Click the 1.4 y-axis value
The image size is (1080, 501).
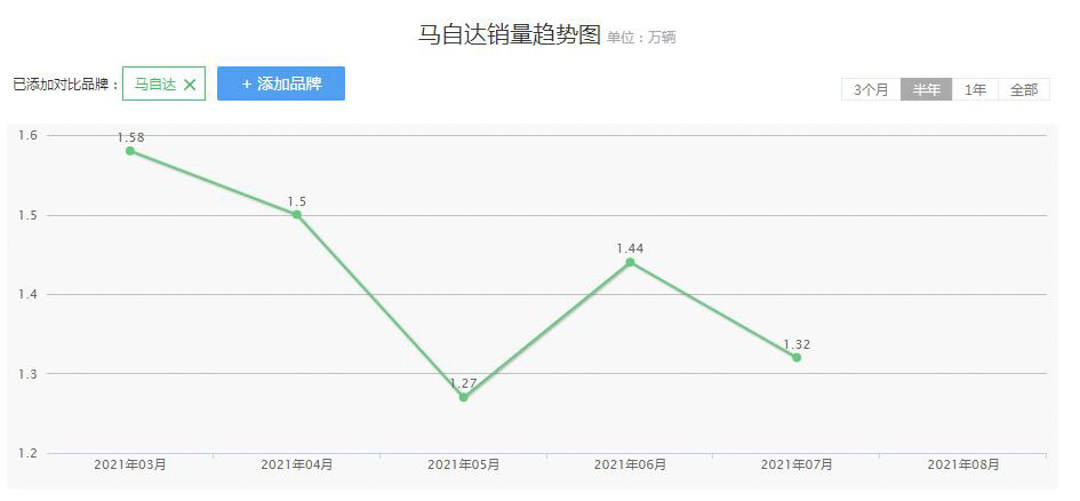[27, 294]
